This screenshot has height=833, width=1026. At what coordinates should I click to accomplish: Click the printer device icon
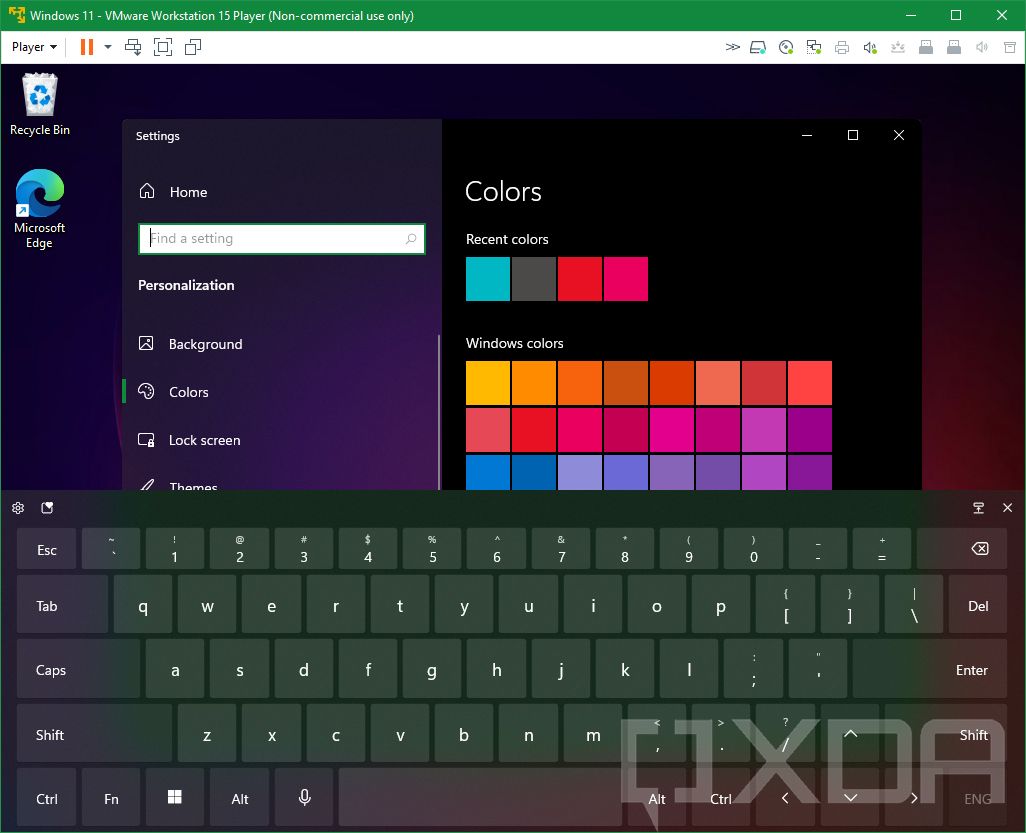pos(842,47)
